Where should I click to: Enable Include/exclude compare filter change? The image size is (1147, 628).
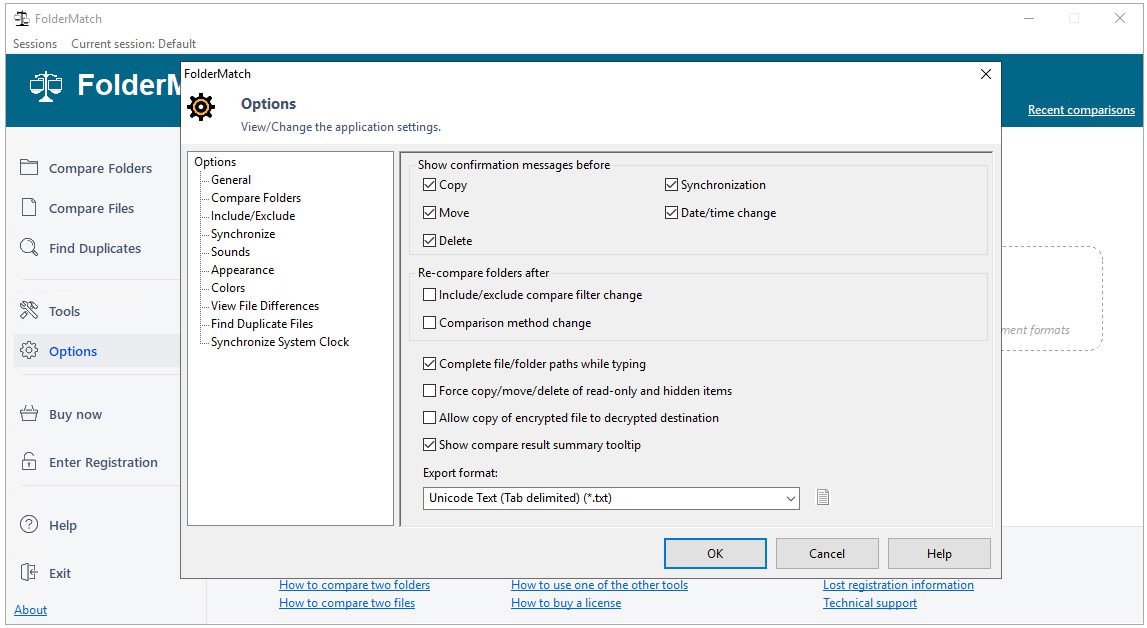(x=429, y=295)
